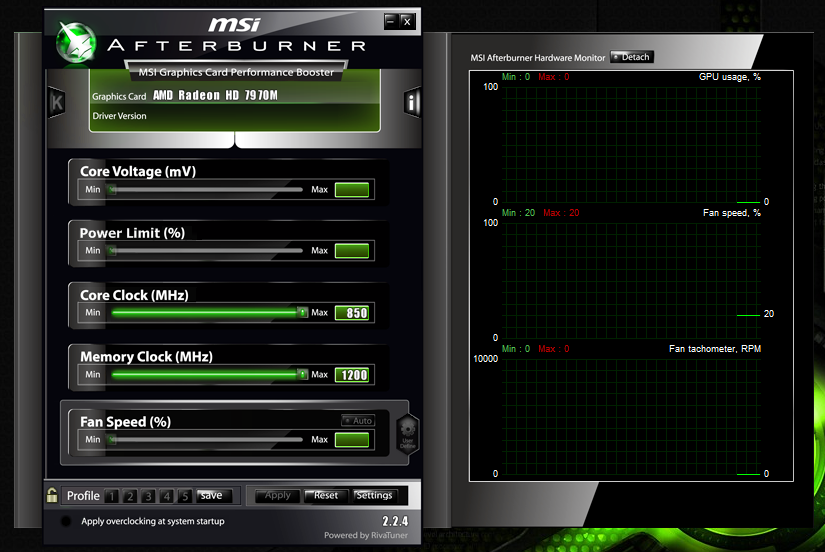Image resolution: width=825 pixels, height=552 pixels.
Task: Click the Core Clock value field 850
Action: point(352,313)
